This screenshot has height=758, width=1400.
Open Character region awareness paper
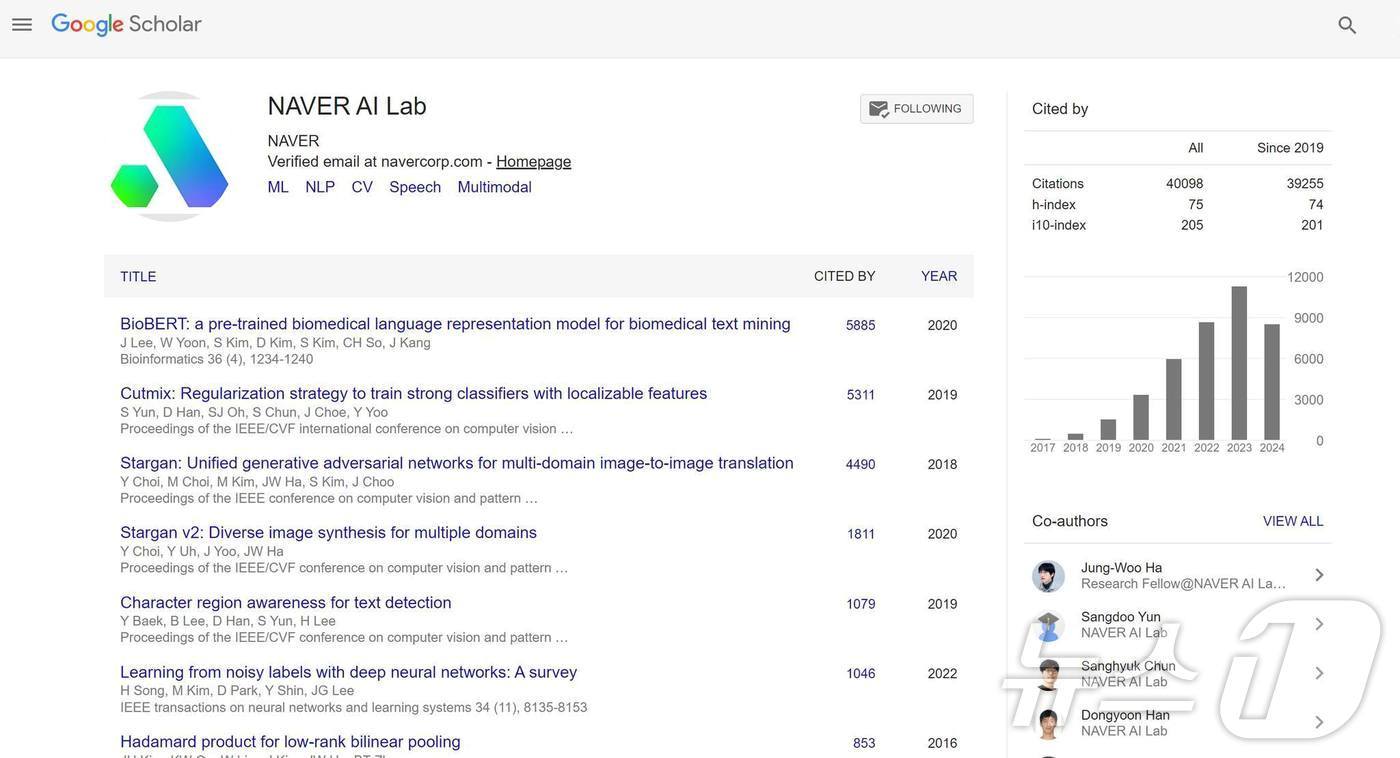pyautogui.click(x=286, y=603)
